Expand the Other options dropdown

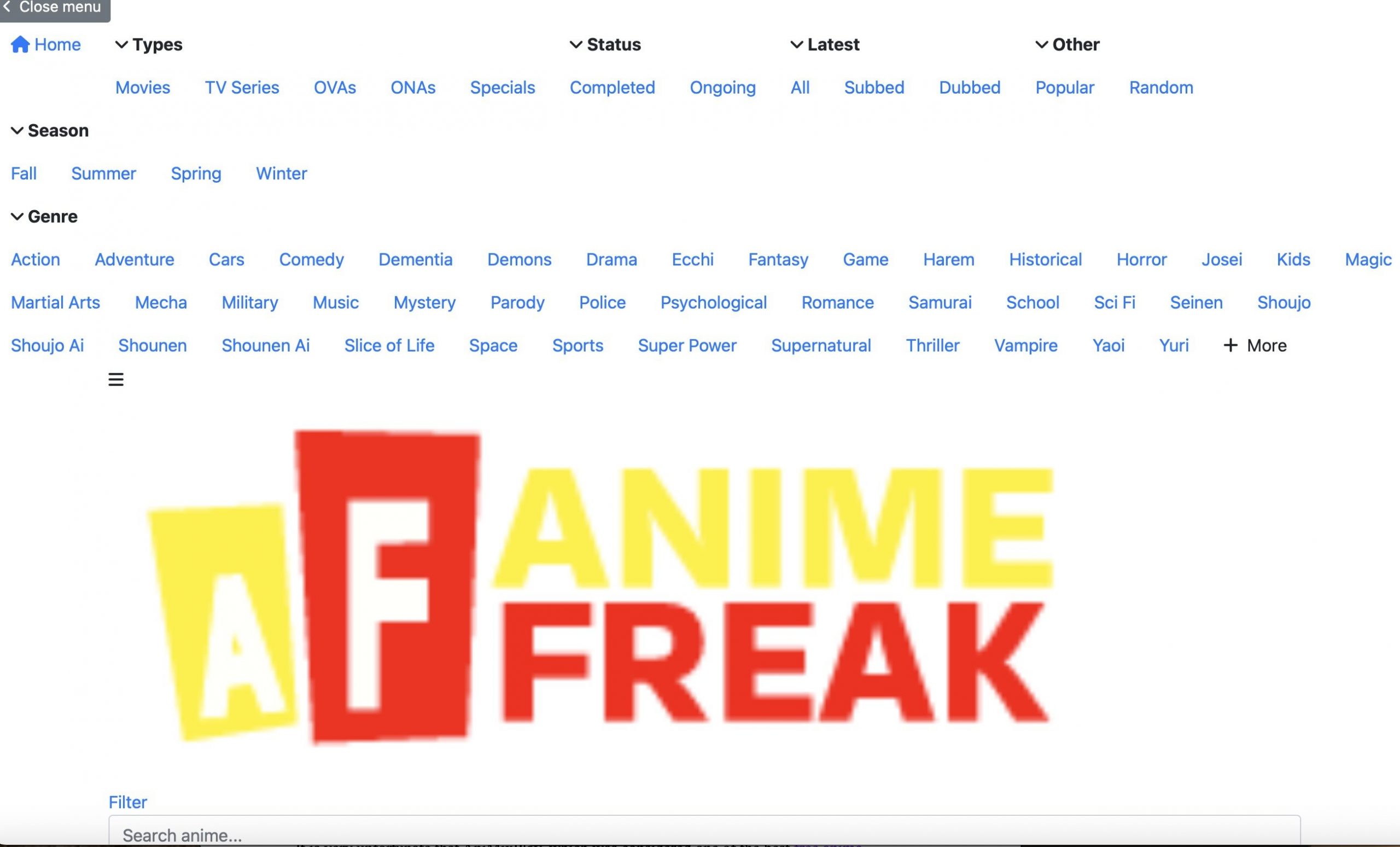click(x=1067, y=44)
